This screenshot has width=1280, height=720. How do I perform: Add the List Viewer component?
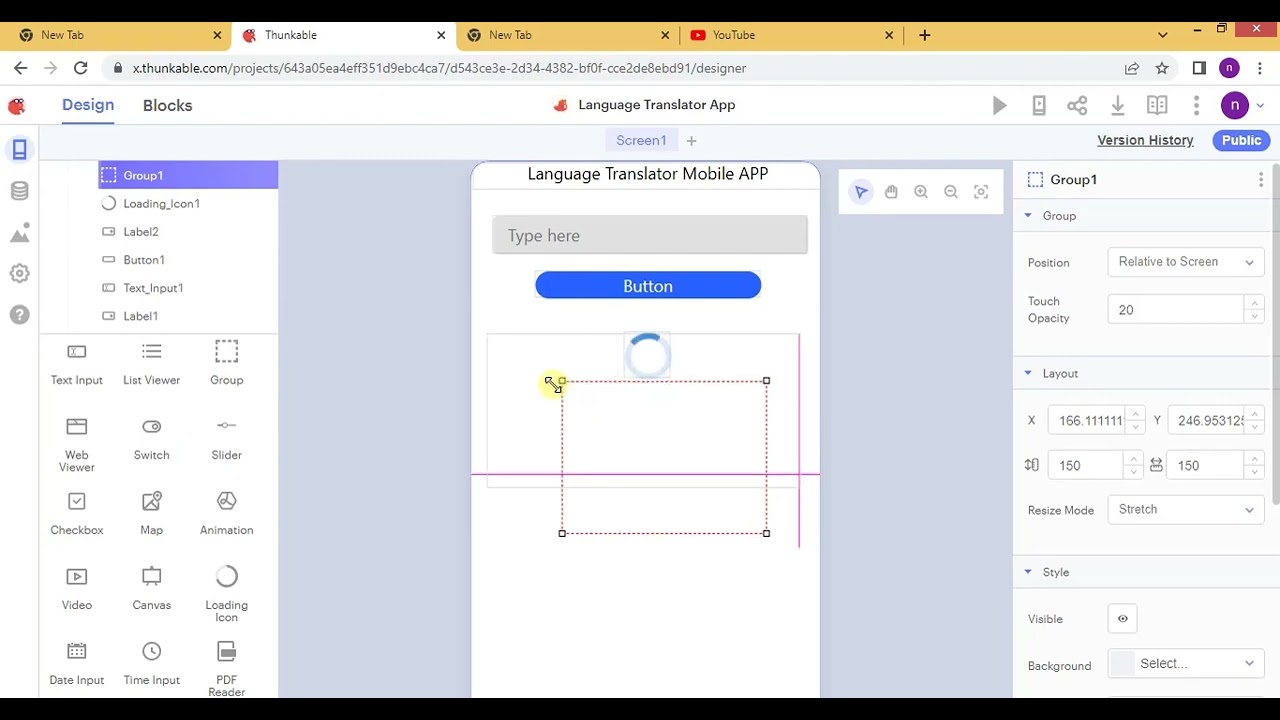[x=152, y=364]
